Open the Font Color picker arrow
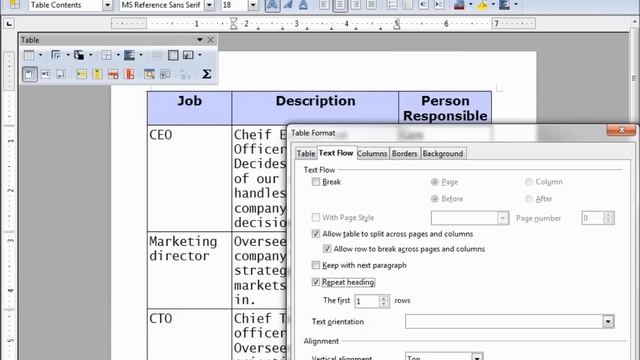This screenshot has width=640, height=360. [x=470, y=5]
